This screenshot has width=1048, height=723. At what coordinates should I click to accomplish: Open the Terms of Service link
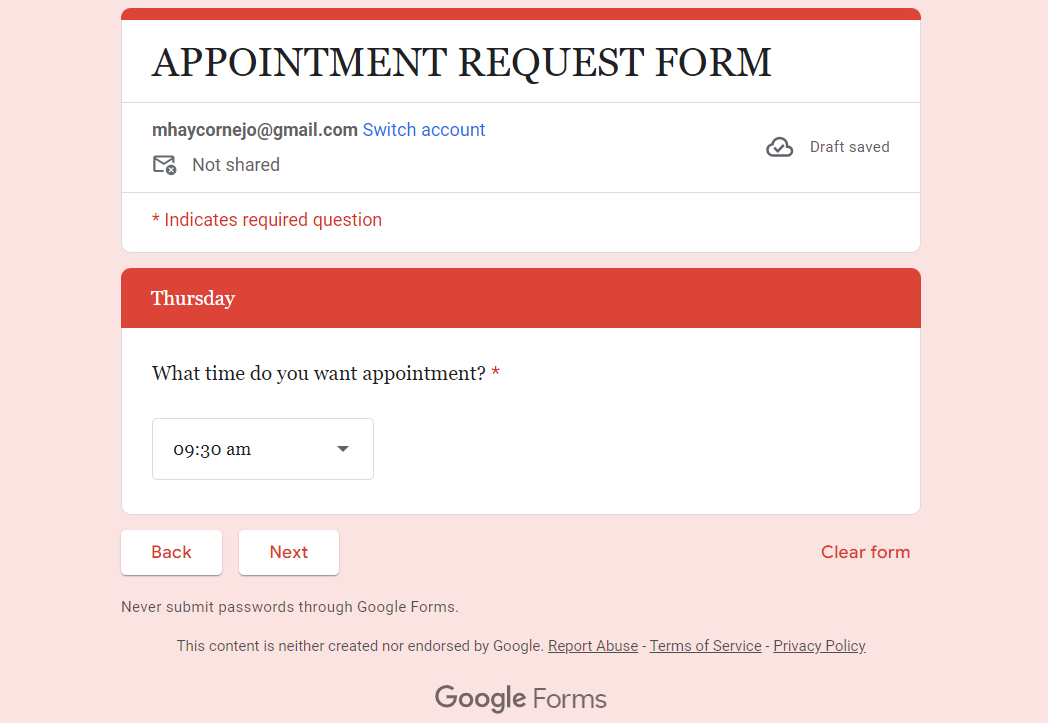coord(705,646)
